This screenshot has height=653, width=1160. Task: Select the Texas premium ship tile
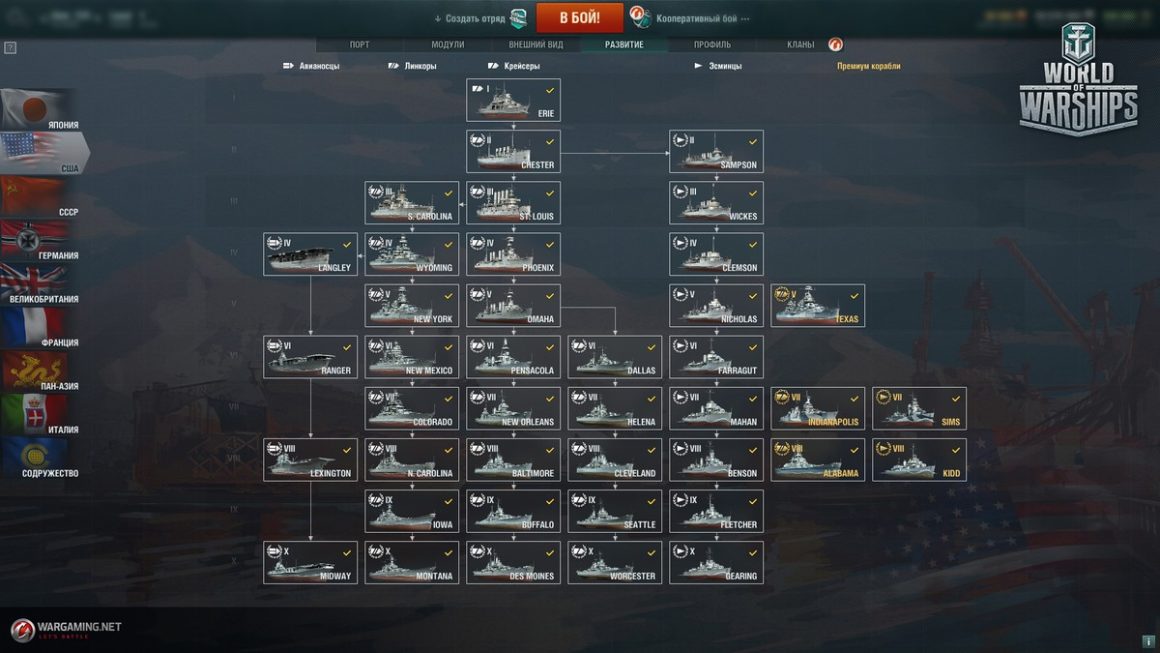[817, 305]
